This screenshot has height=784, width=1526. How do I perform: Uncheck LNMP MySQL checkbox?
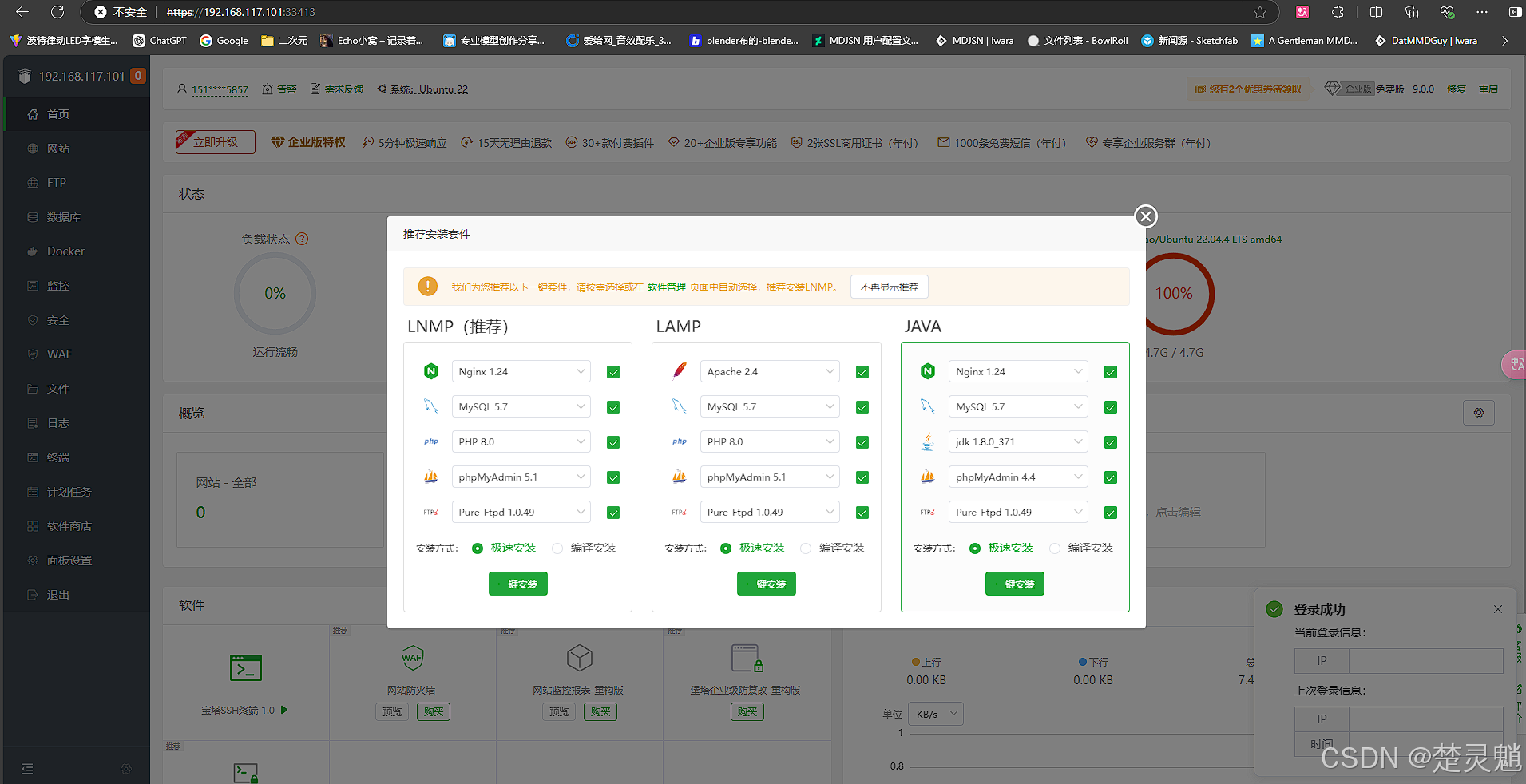[613, 407]
